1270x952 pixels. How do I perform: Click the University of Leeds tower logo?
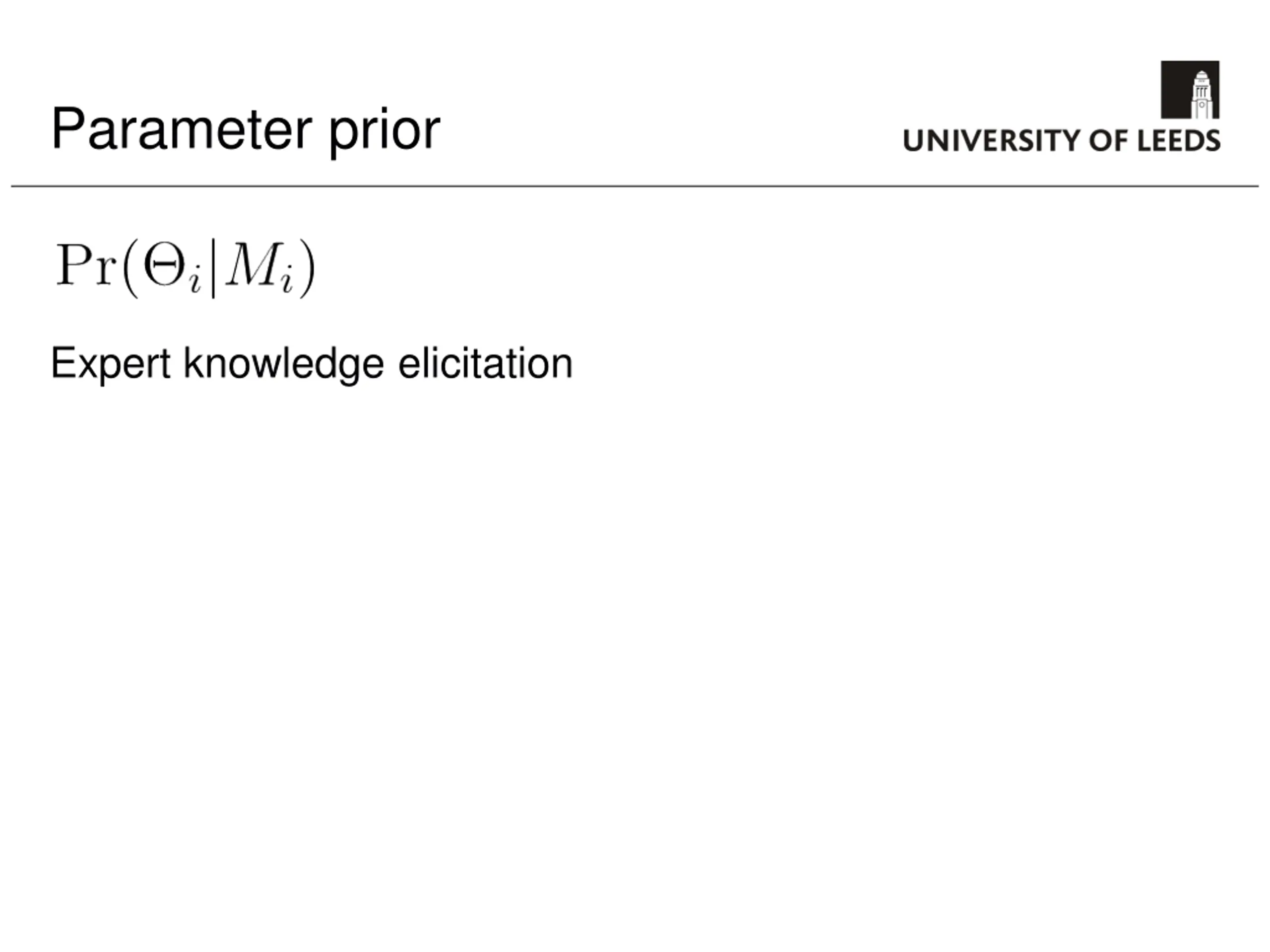click(1190, 90)
